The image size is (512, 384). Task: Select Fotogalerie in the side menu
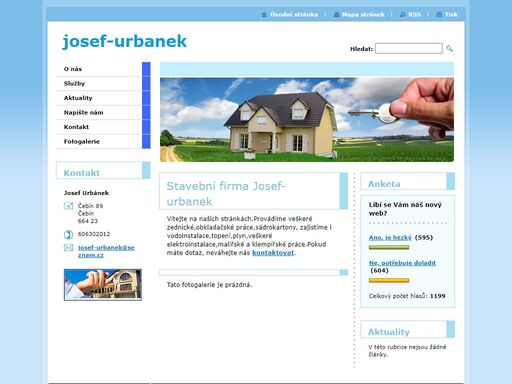82,141
